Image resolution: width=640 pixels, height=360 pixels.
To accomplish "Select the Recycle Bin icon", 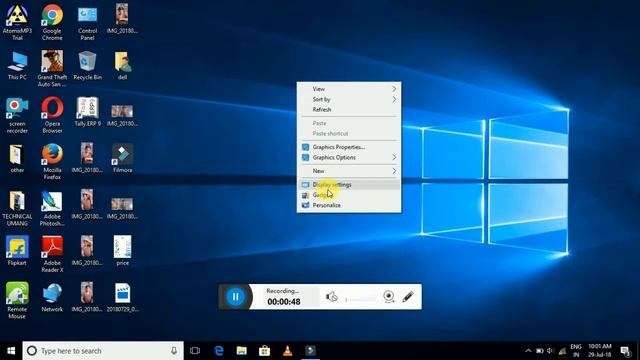I will point(87,65).
